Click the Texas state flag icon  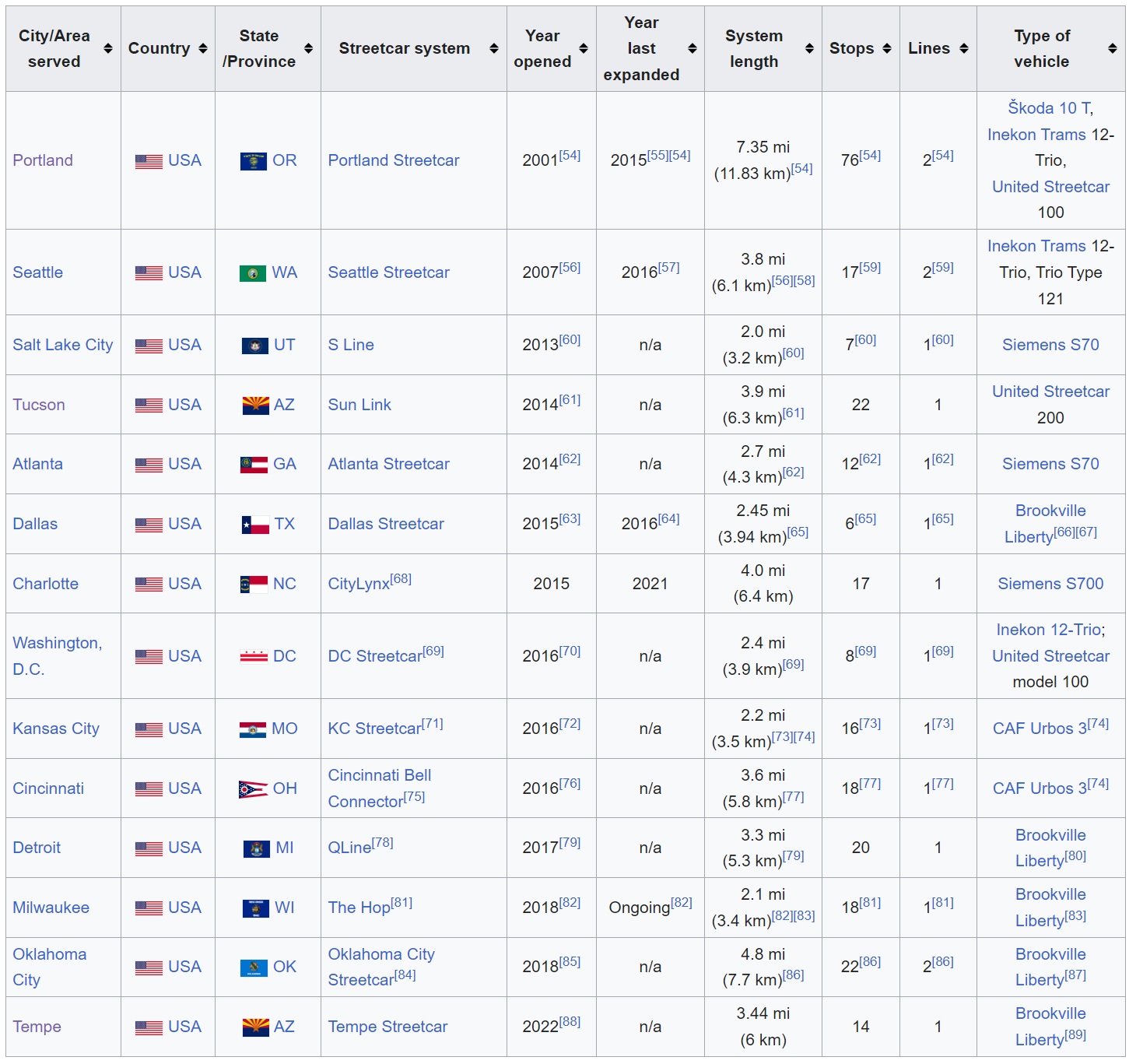(255, 525)
